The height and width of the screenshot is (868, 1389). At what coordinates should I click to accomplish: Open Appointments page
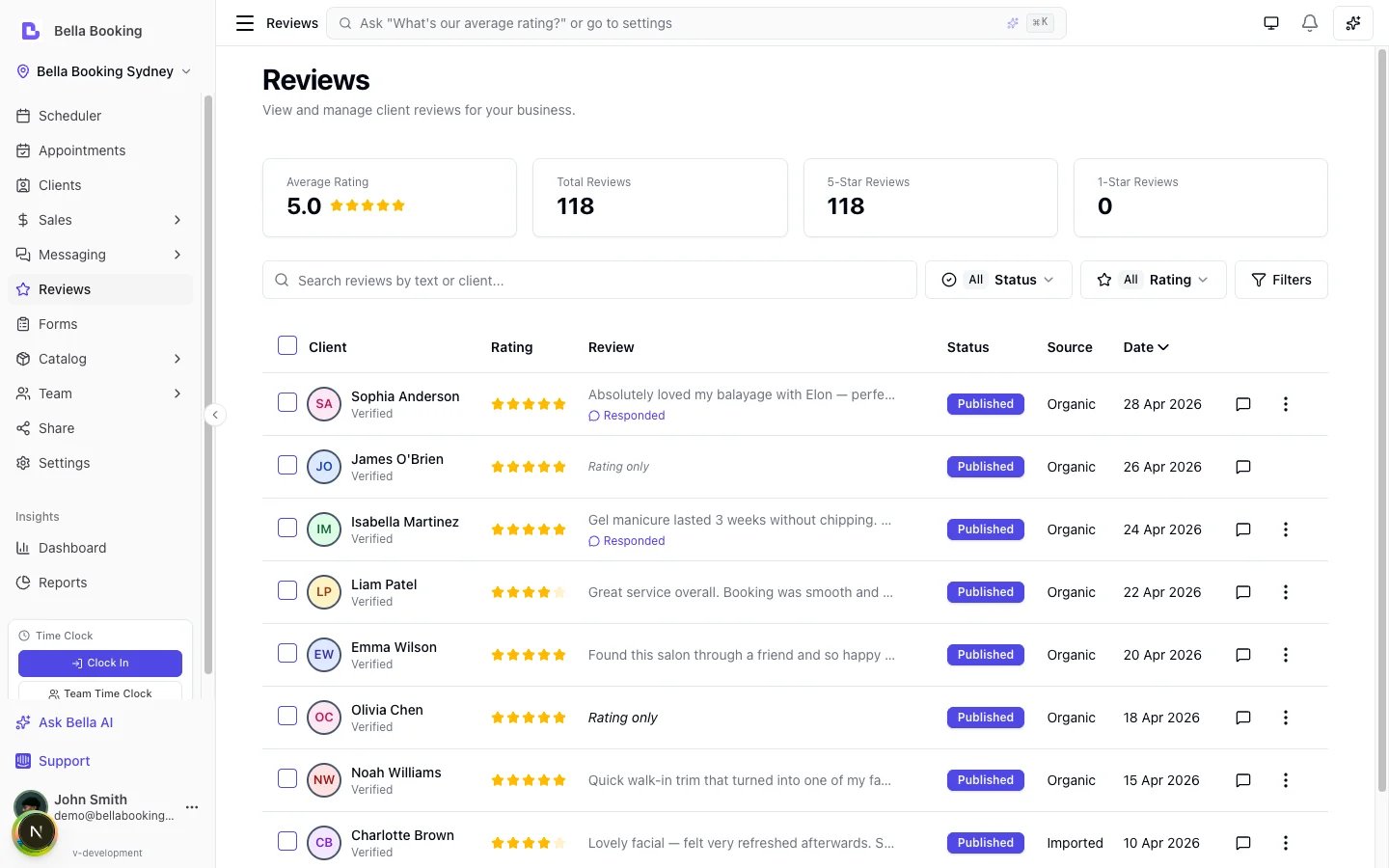tap(100, 150)
